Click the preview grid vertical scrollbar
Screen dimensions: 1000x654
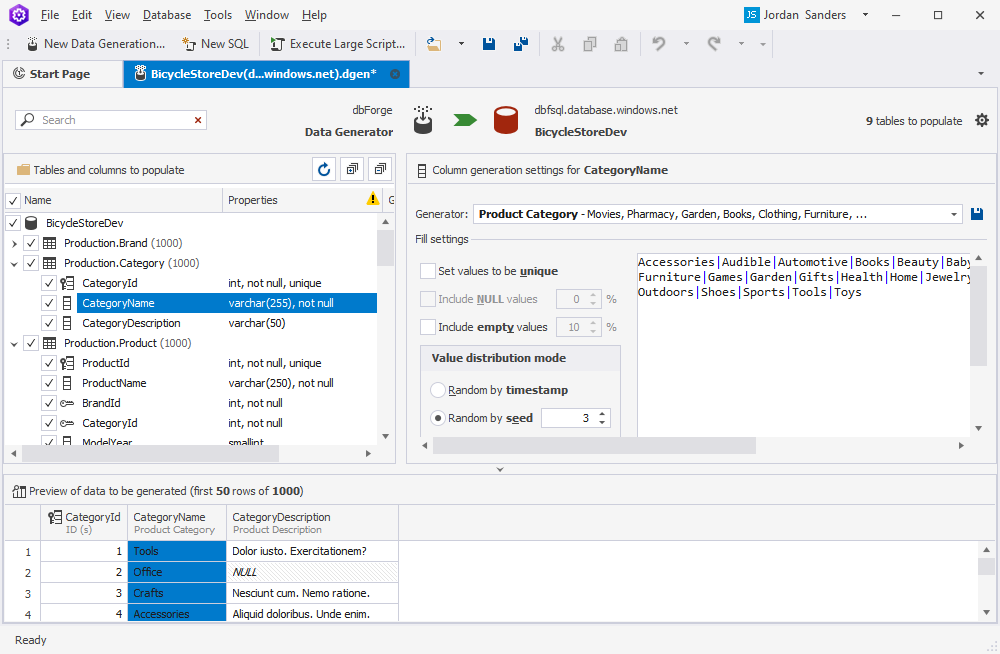(x=987, y=566)
